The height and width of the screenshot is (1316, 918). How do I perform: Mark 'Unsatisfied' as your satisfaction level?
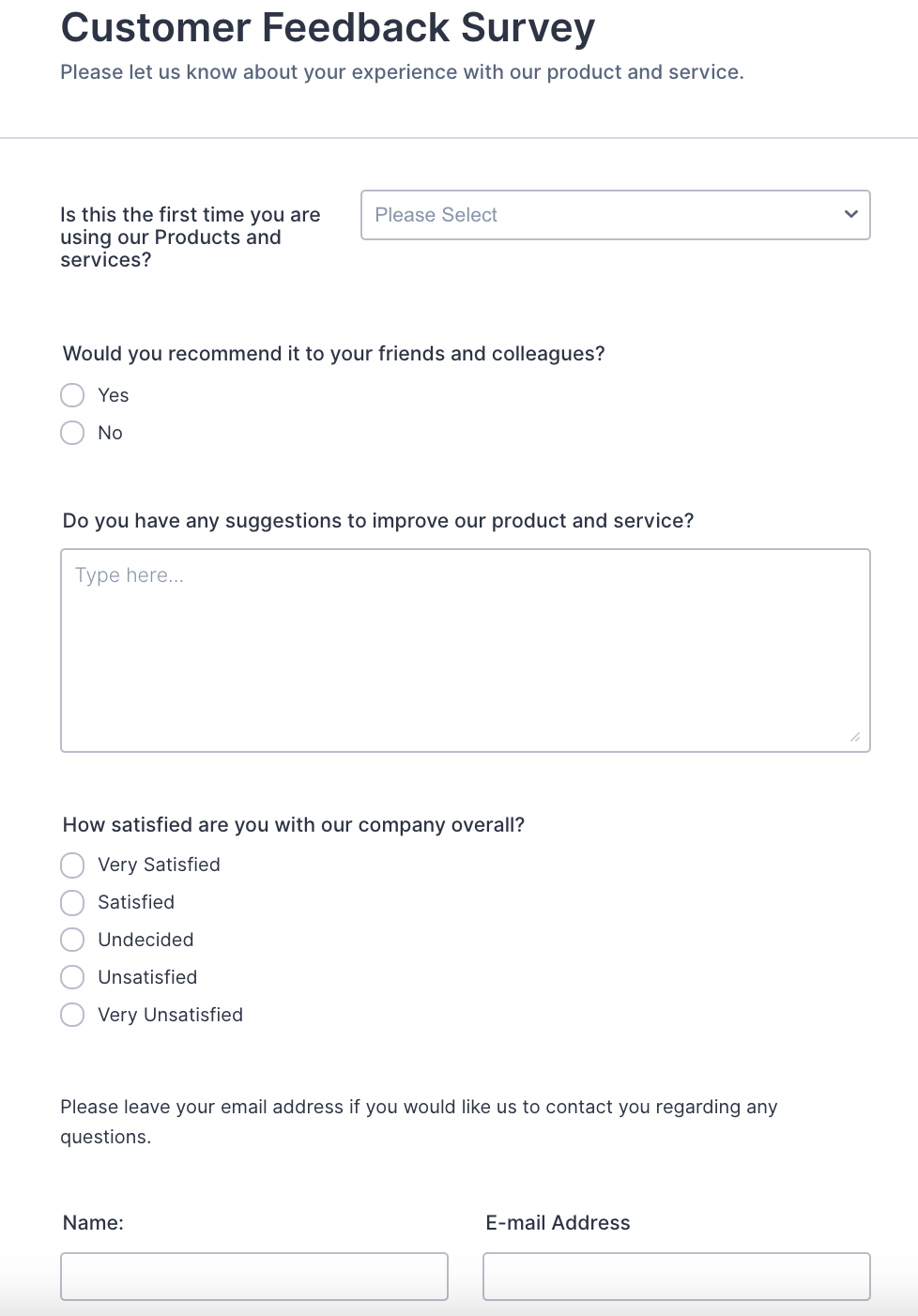click(72, 977)
